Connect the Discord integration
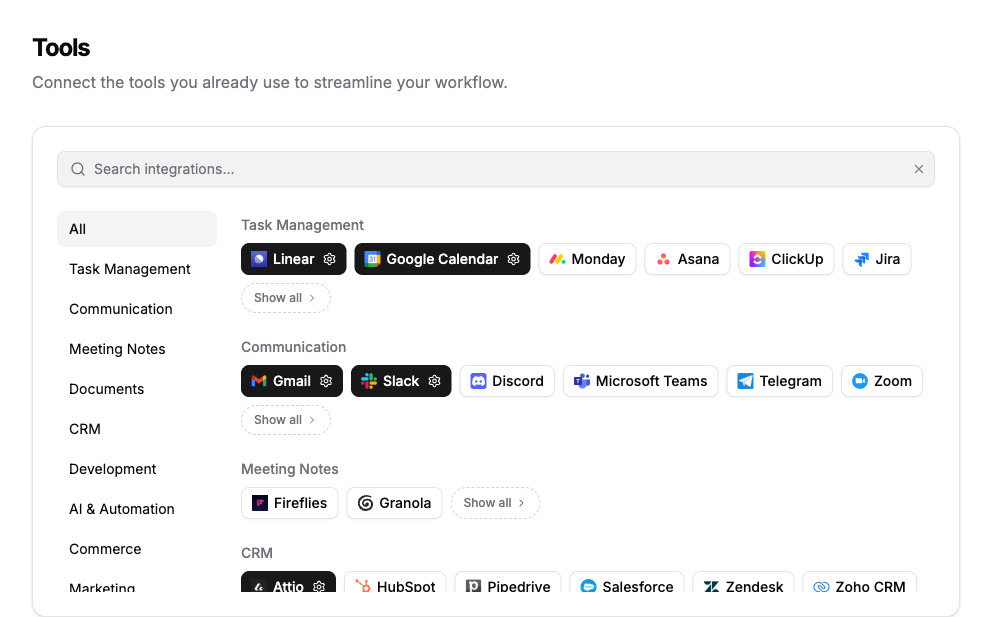Image resolution: width=992 pixels, height=617 pixels. click(507, 381)
